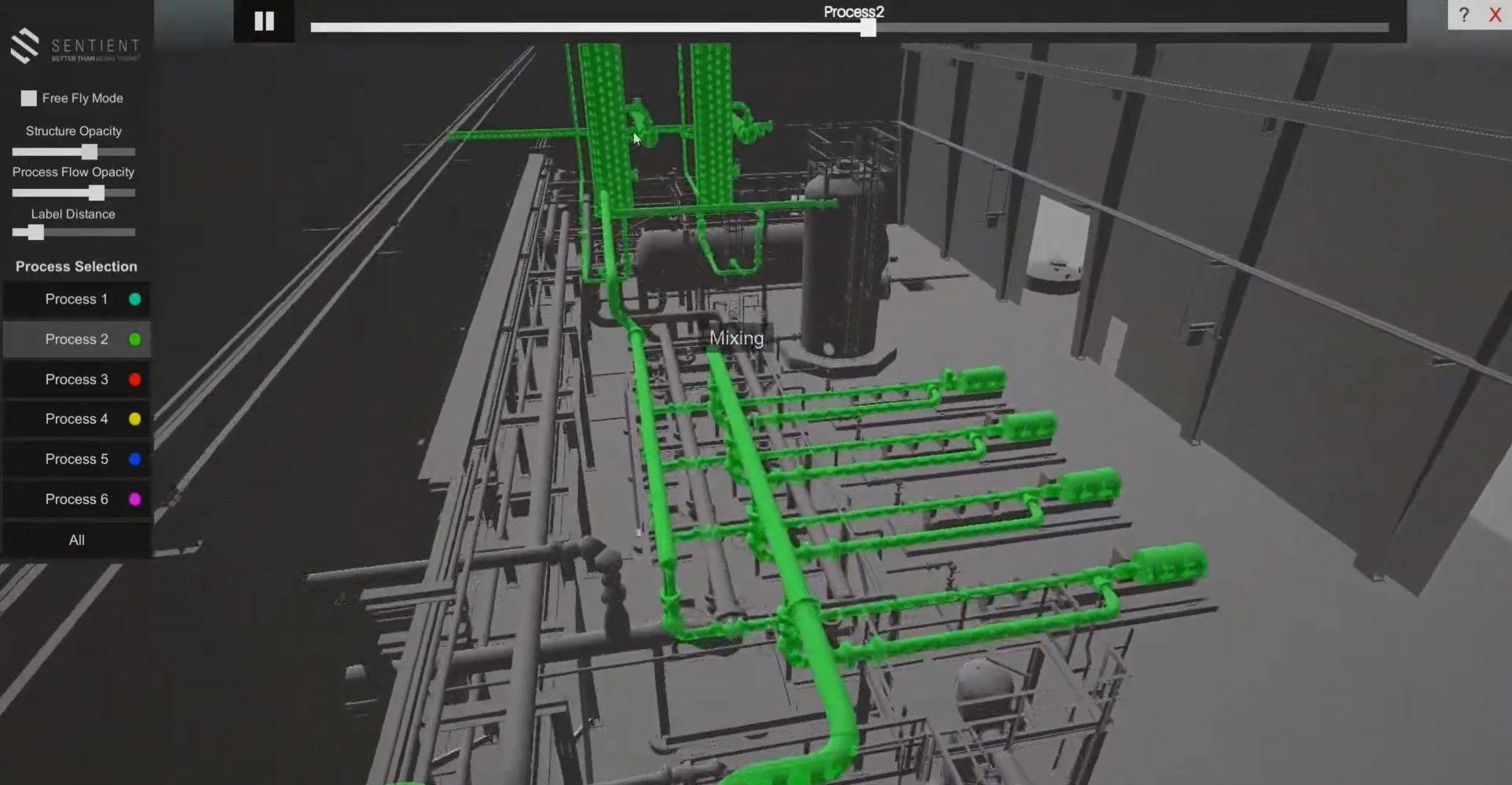Click the Sentient logo
This screenshot has height=785, width=1512.
(x=74, y=46)
